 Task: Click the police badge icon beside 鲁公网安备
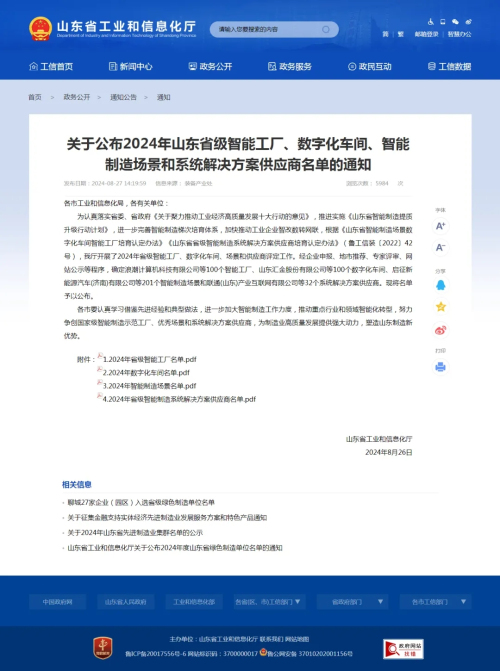[x=263, y=653]
